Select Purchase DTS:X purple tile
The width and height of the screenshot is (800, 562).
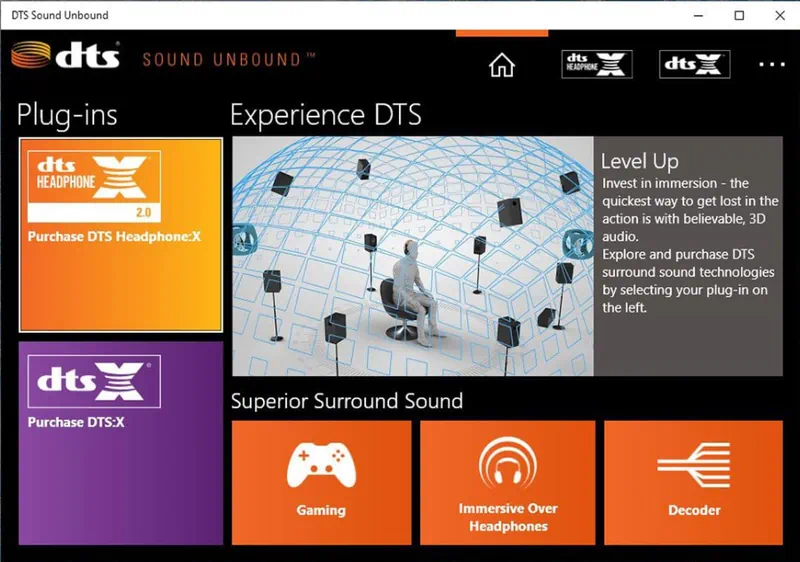[x=121, y=443]
